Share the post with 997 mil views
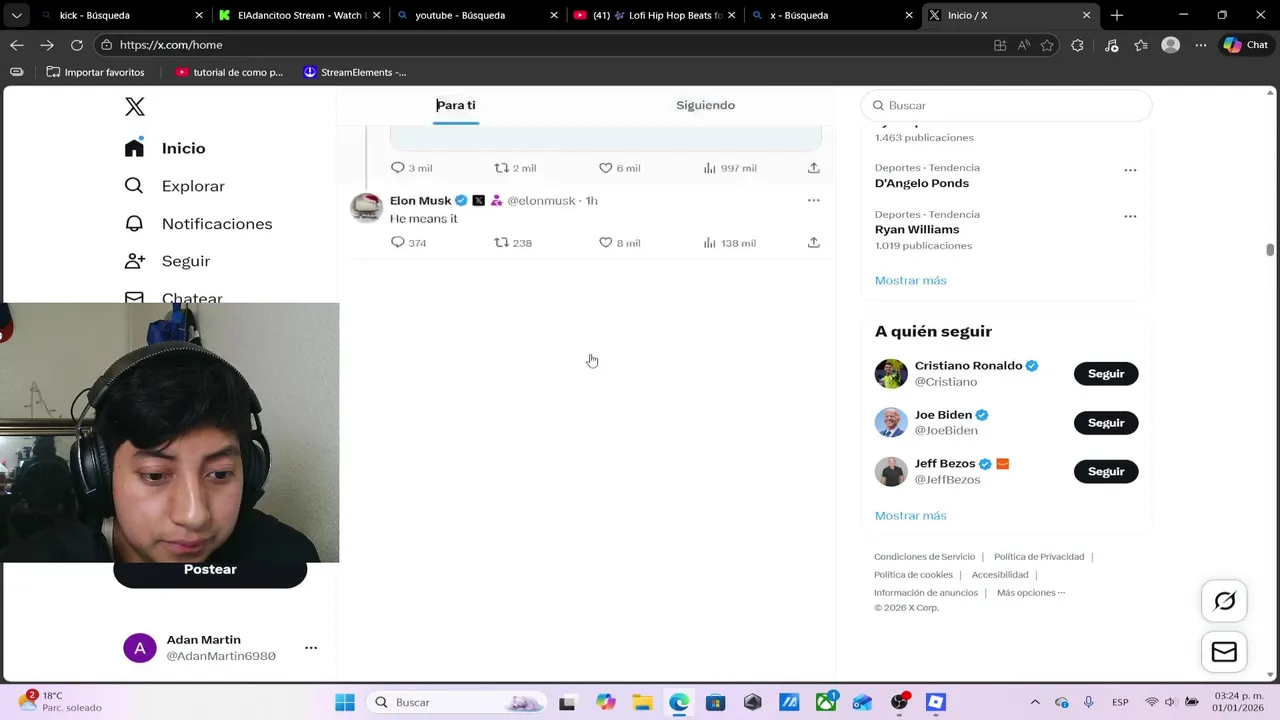 [814, 168]
